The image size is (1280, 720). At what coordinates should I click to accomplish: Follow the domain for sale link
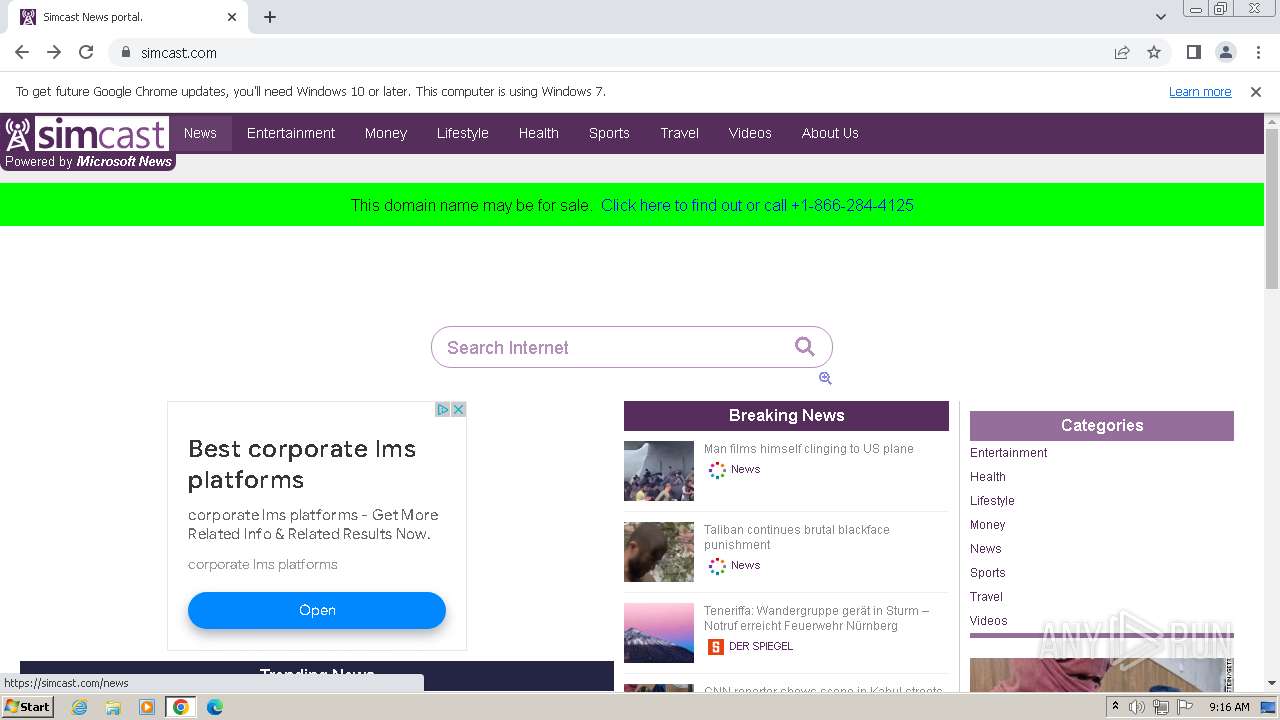tap(757, 205)
